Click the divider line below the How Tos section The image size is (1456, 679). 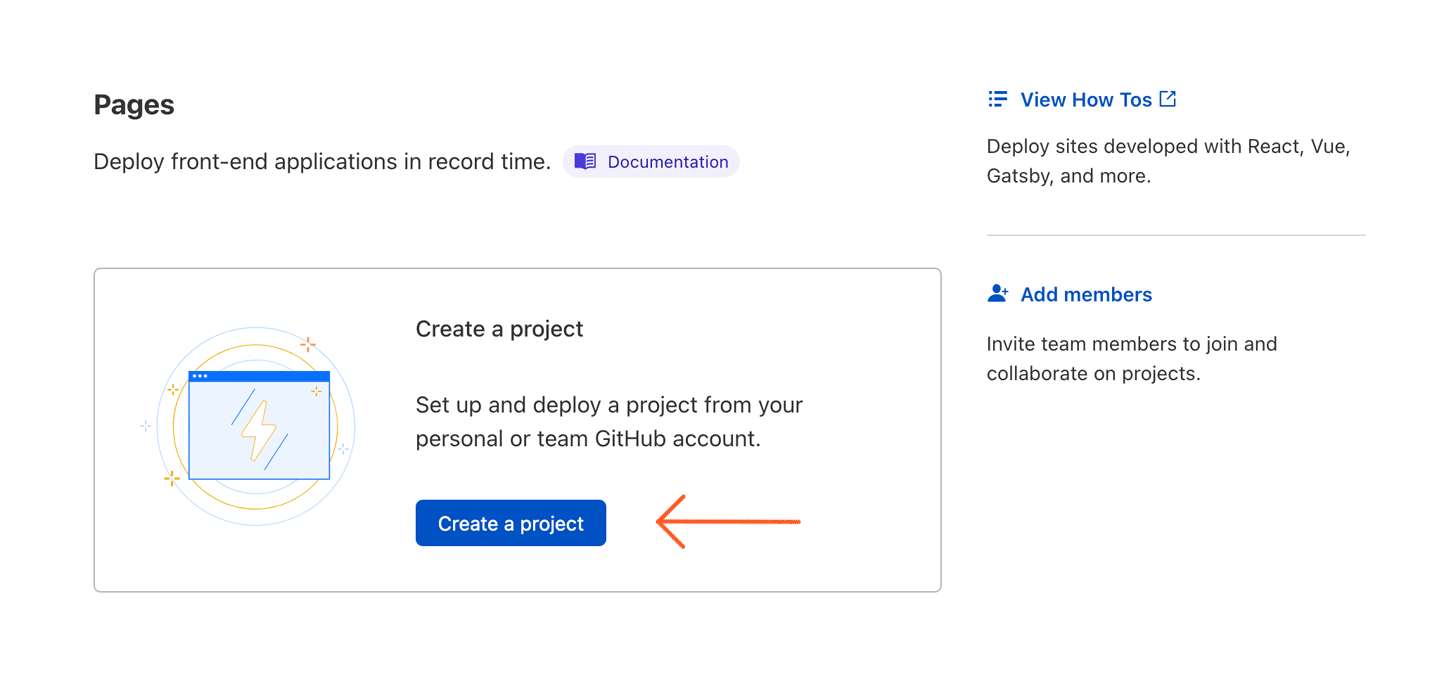1176,234
